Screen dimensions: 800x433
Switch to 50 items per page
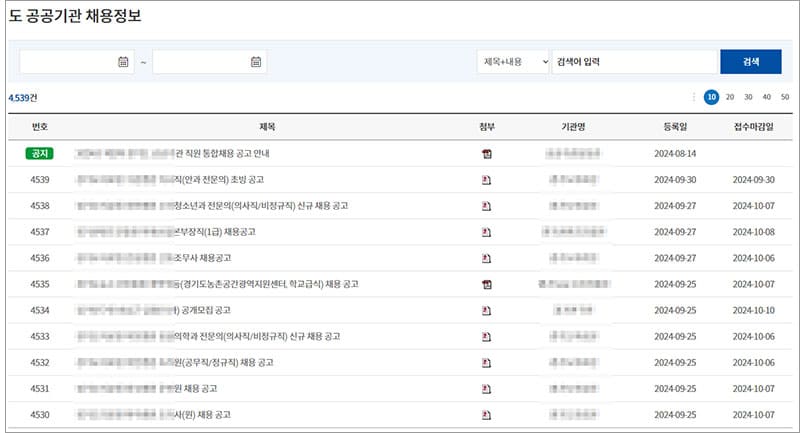pos(785,97)
